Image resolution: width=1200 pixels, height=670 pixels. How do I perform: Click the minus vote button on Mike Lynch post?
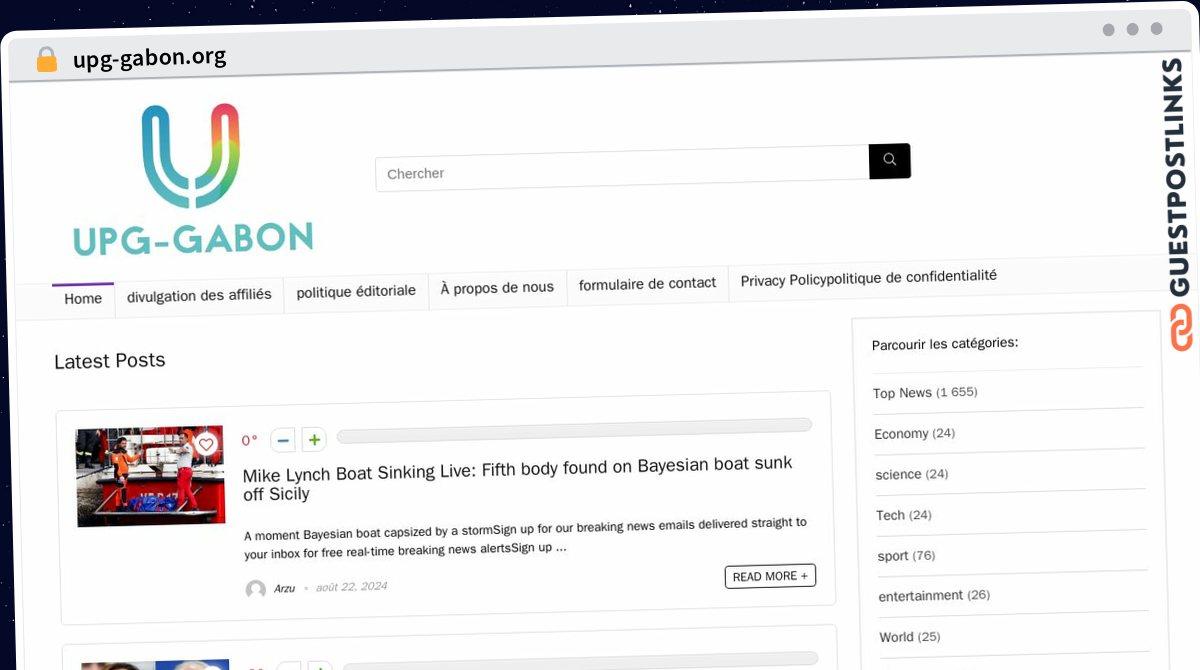click(283, 440)
